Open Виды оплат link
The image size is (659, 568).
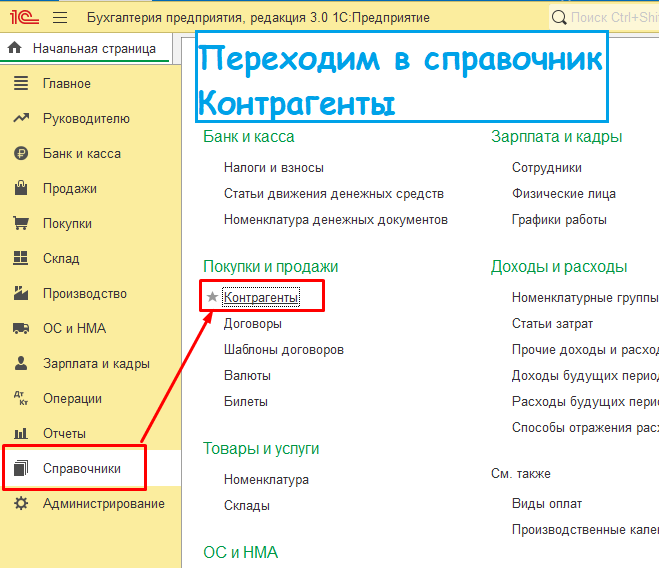click(x=547, y=504)
